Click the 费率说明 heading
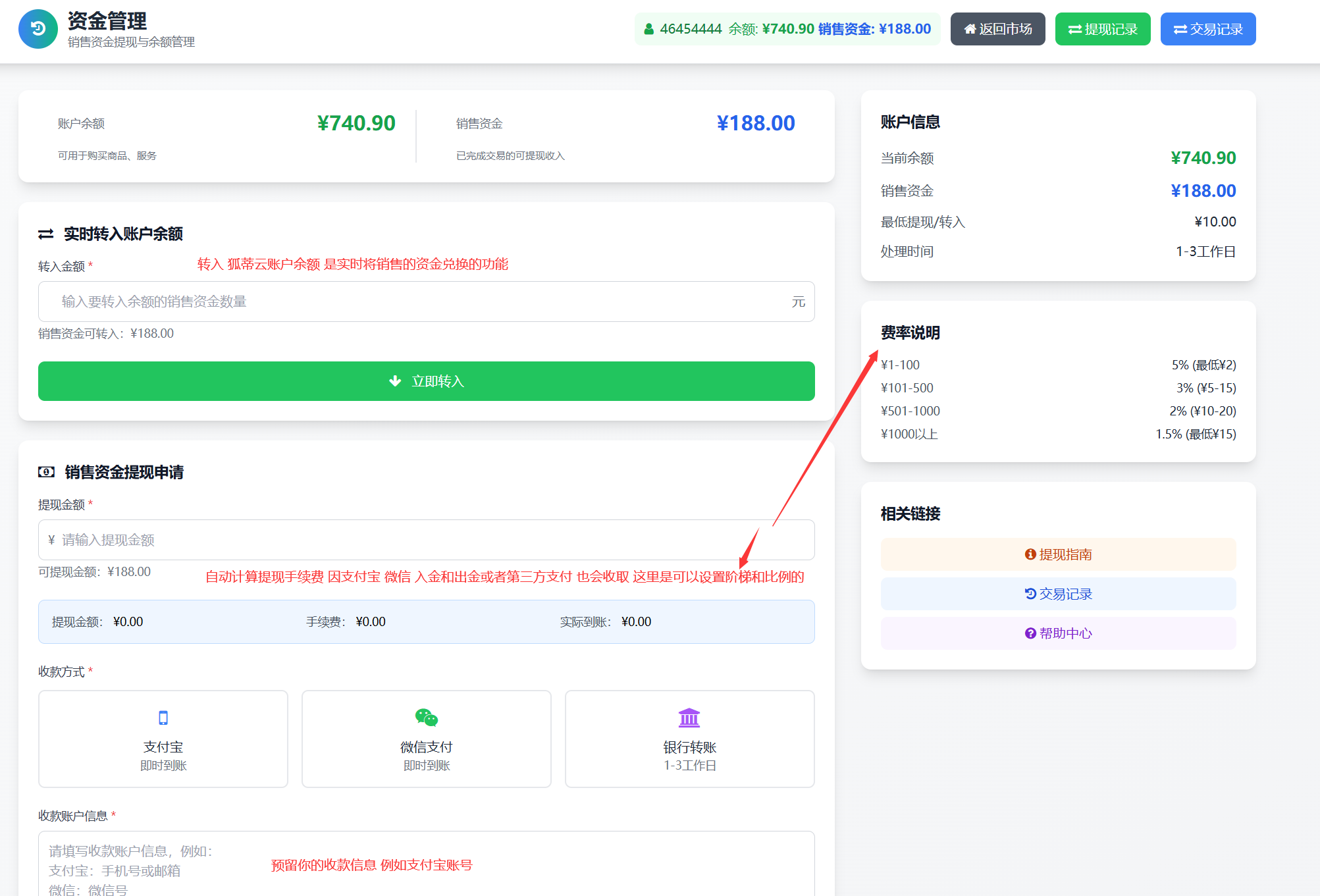The height and width of the screenshot is (896, 1320). [911, 332]
